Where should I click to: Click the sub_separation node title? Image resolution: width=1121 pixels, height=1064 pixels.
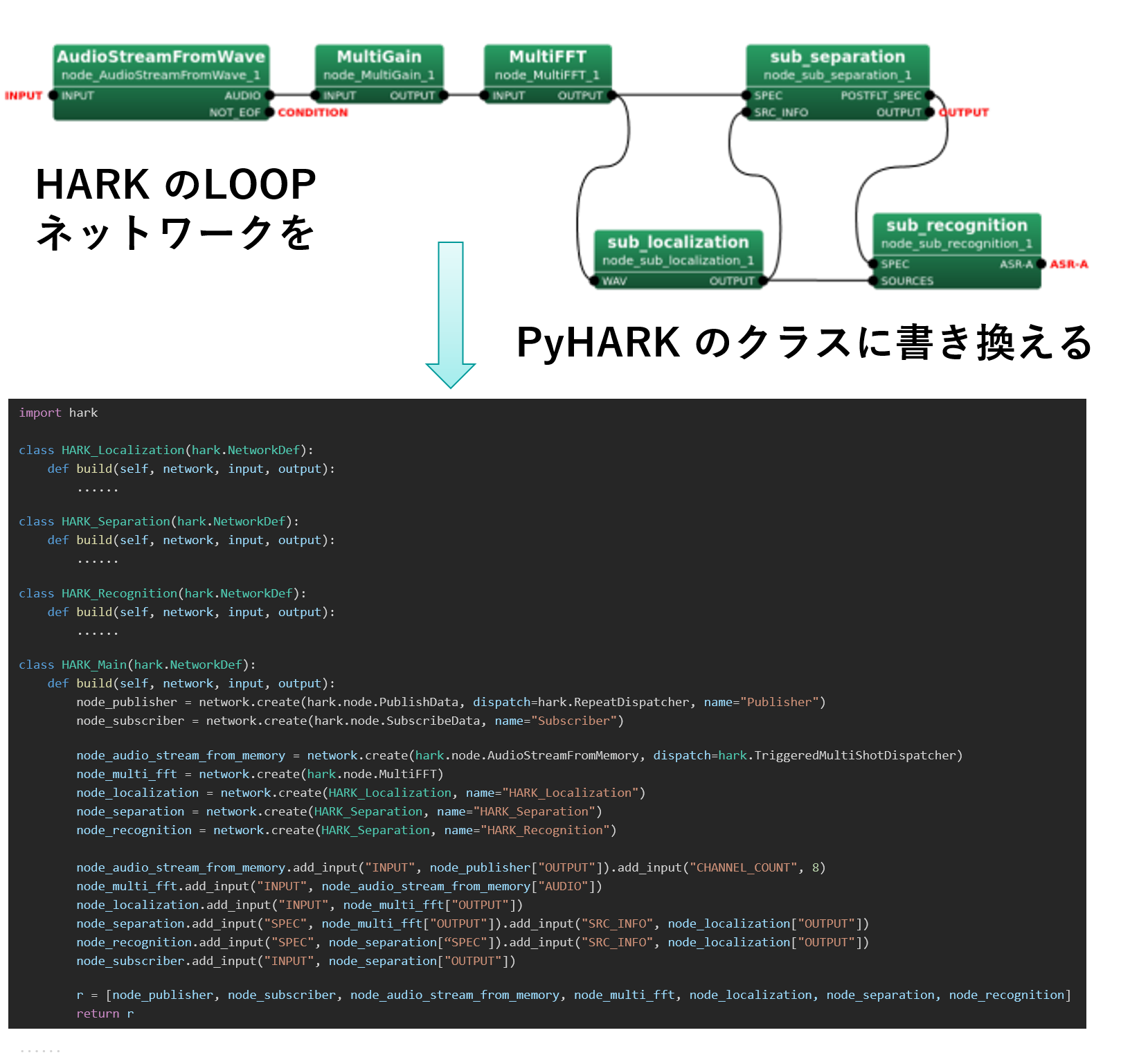(837, 57)
